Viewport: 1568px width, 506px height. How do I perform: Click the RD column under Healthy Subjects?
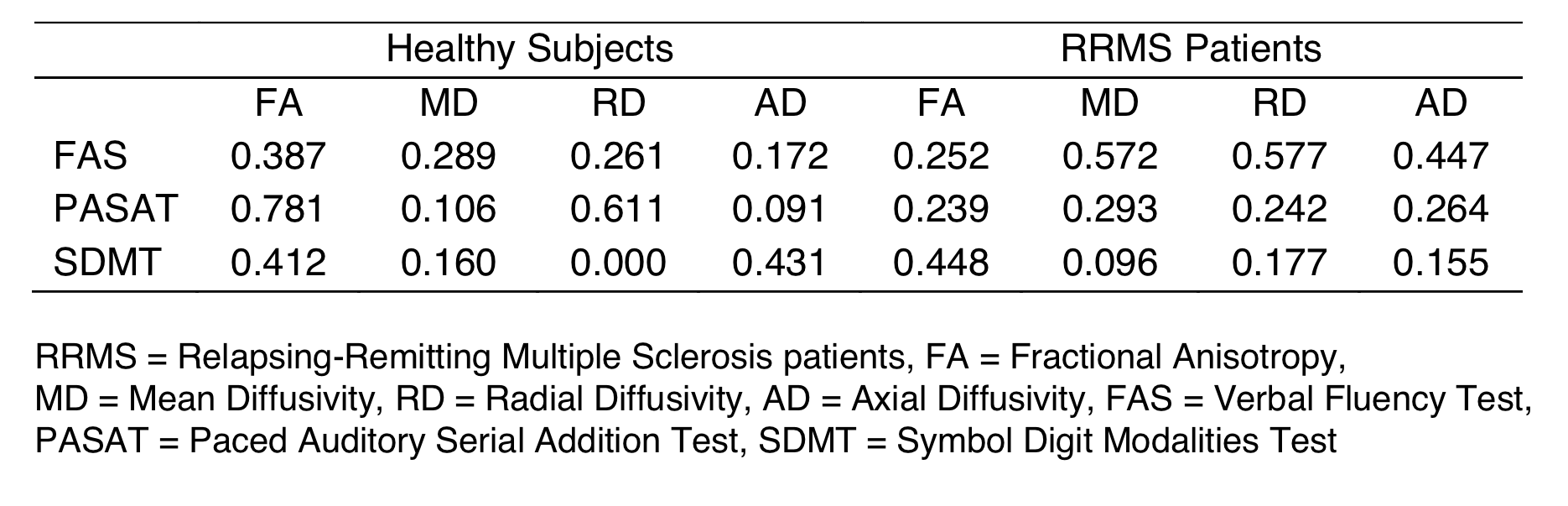[619, 103]
